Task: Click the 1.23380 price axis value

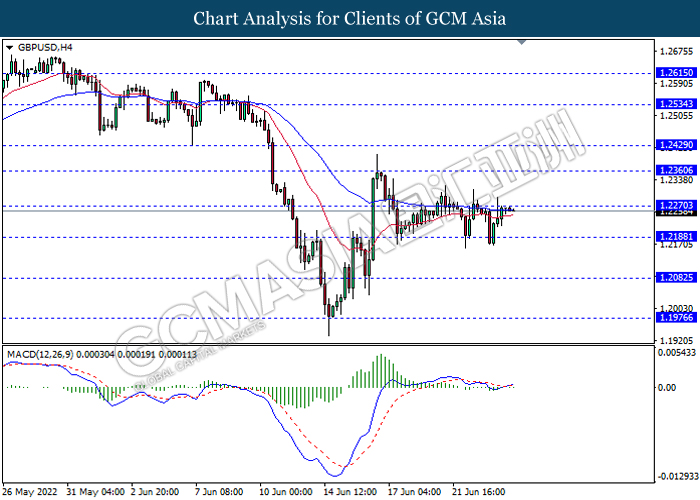Action: (677, 180)
